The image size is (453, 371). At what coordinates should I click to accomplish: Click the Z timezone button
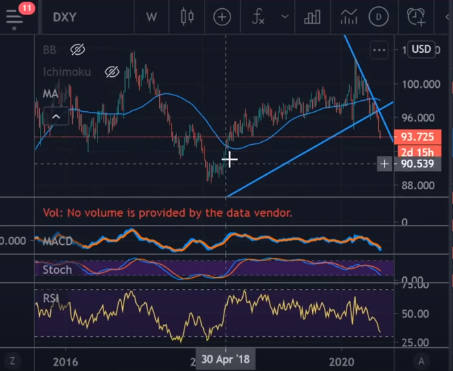[x=12, y=361]
